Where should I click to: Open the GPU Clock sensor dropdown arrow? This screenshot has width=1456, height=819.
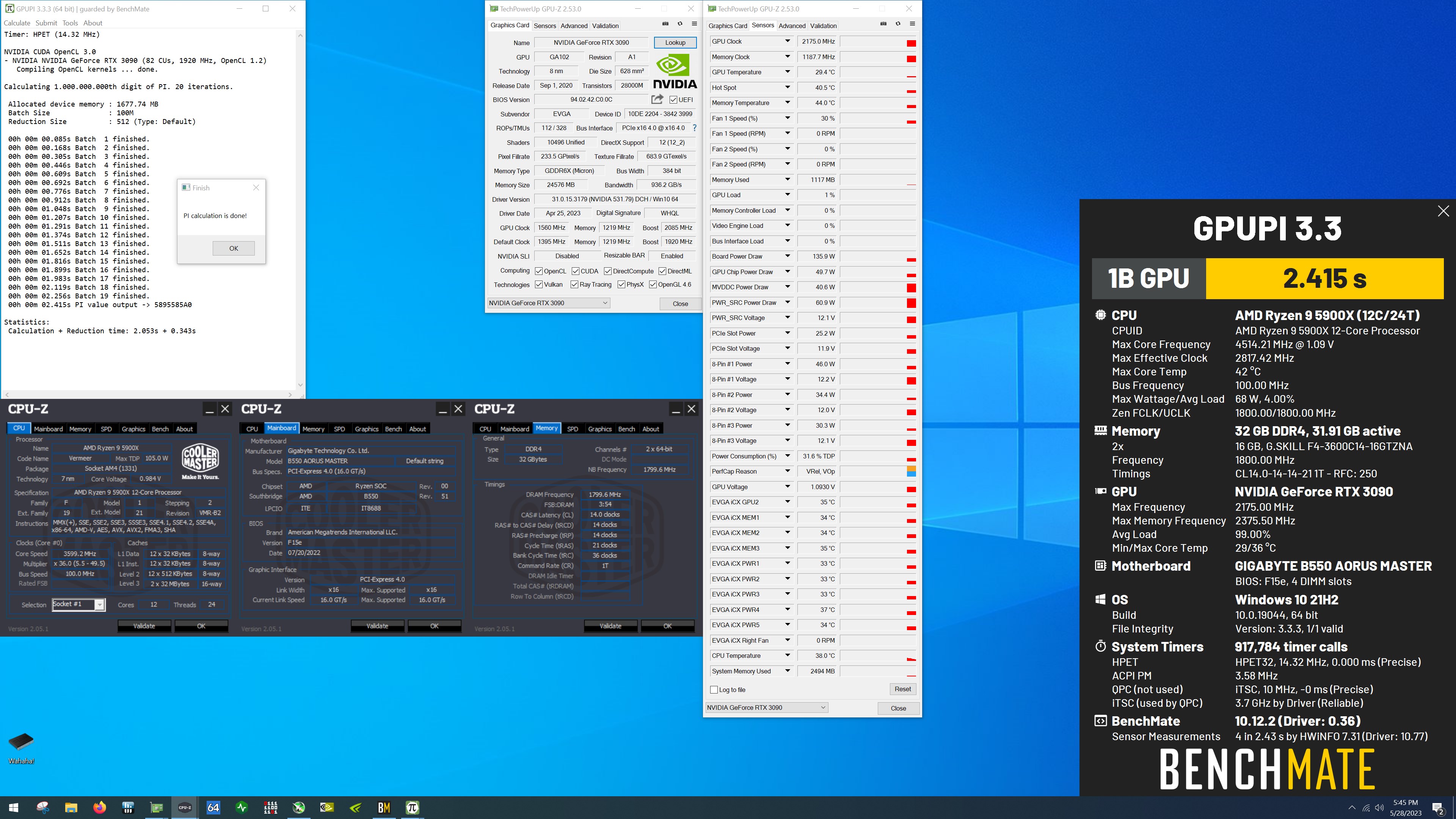click(788, 41)
